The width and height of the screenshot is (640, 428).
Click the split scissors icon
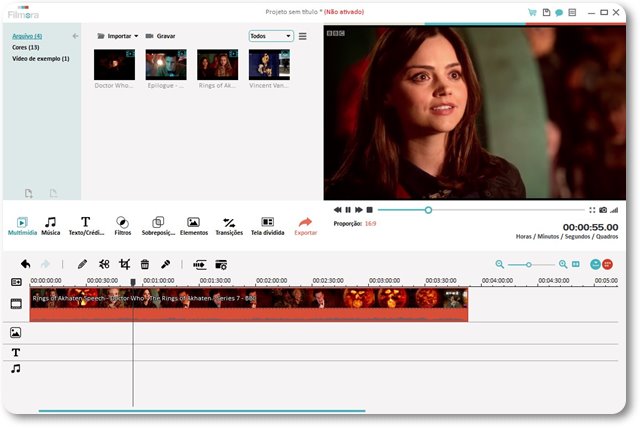click(104, 264)
